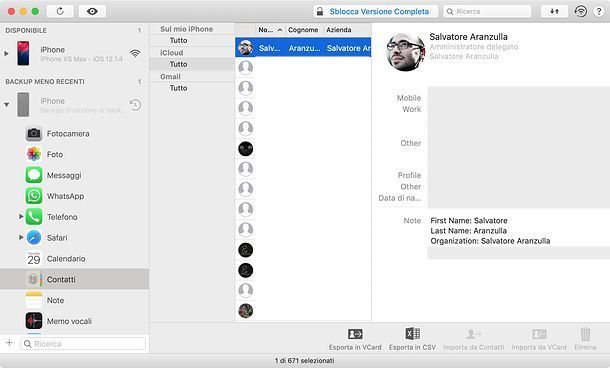
Task: Click the Gmail group header
Action: click(x=170, y=76)
